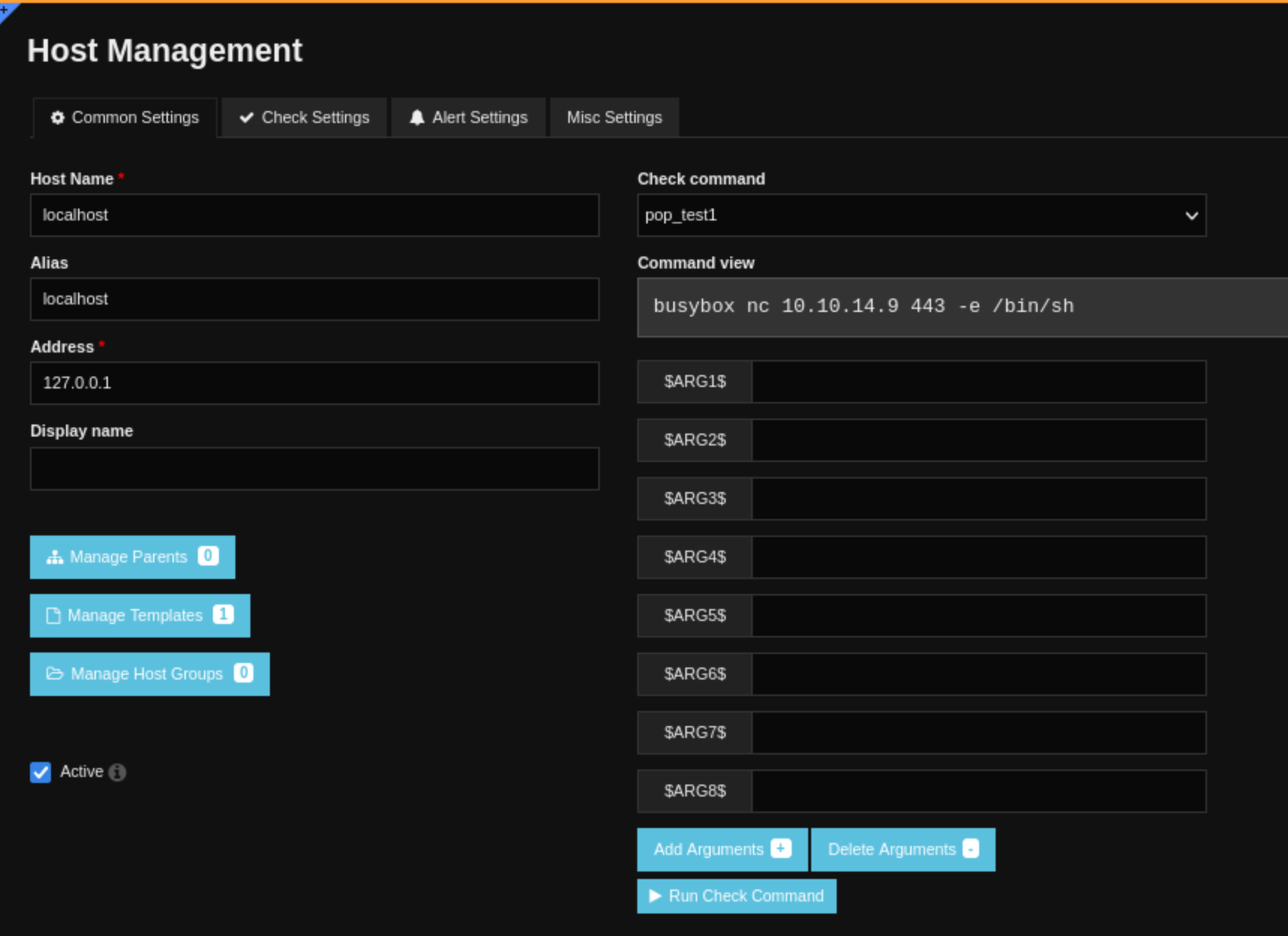Click the checkmark icon in Check Settings tab
Image resolution: width=1288 pixels, height=936 pixels.
tap(247, 118)
